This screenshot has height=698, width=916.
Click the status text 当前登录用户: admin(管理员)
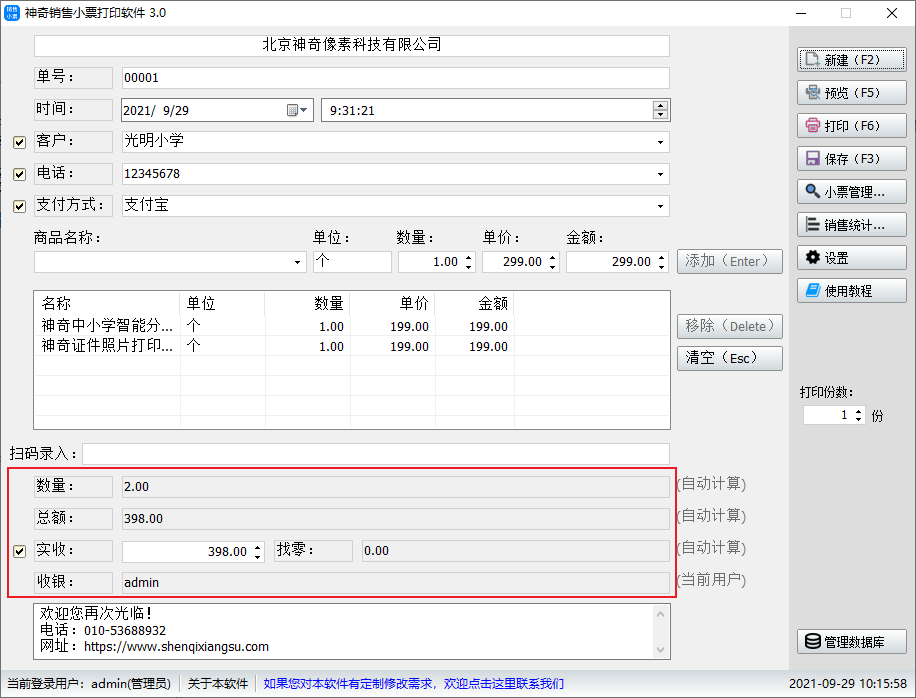pos(89,683)
